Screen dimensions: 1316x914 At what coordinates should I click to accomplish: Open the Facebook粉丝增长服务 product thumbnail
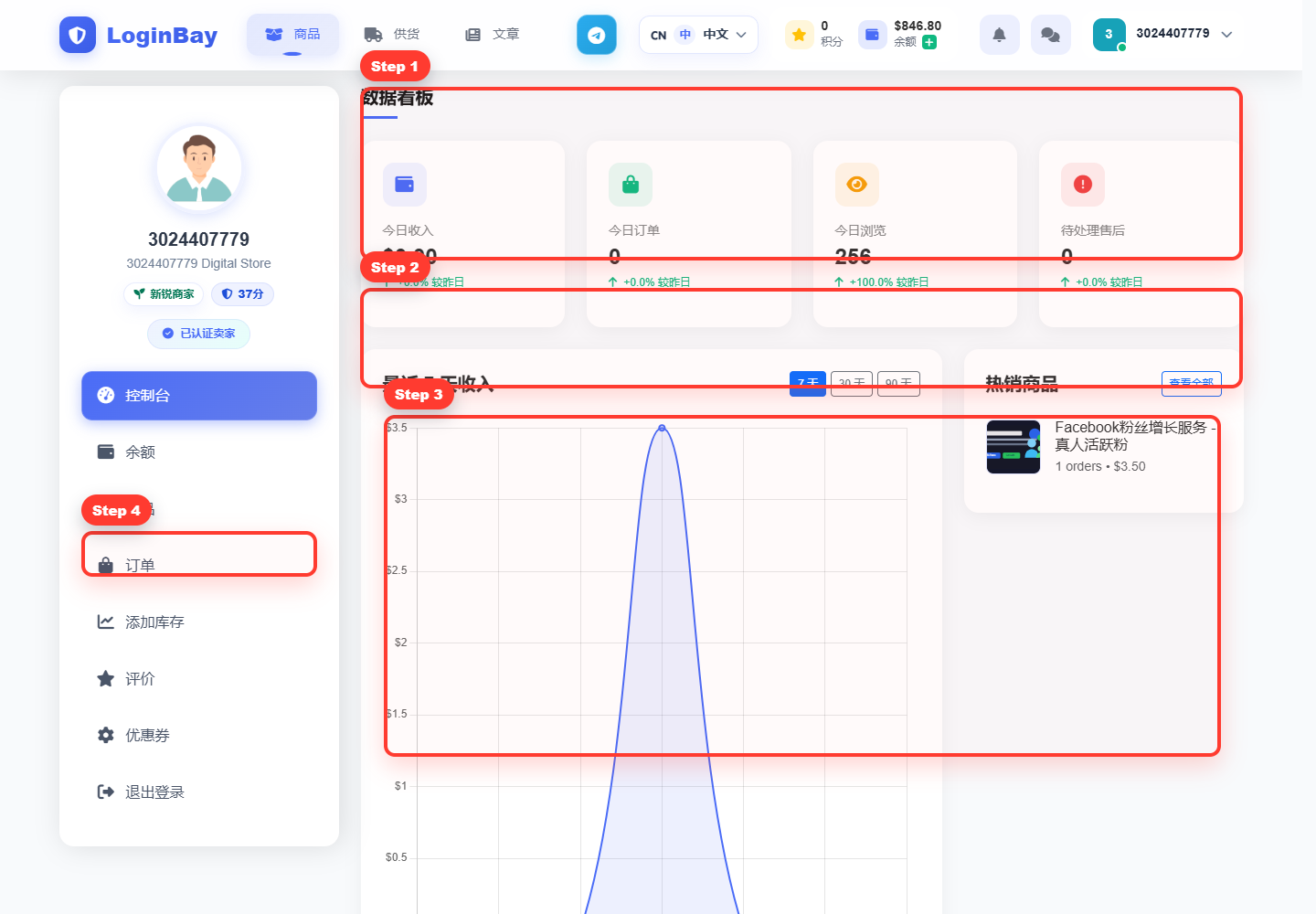coord(1014,447)
